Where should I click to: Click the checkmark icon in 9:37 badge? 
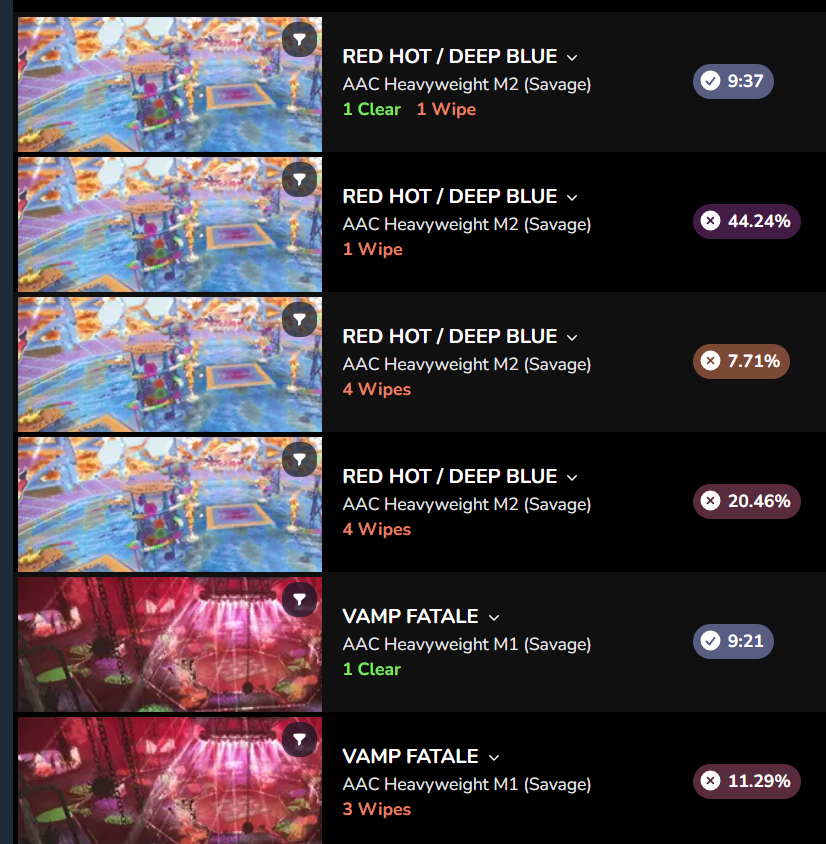pos(710,81)
